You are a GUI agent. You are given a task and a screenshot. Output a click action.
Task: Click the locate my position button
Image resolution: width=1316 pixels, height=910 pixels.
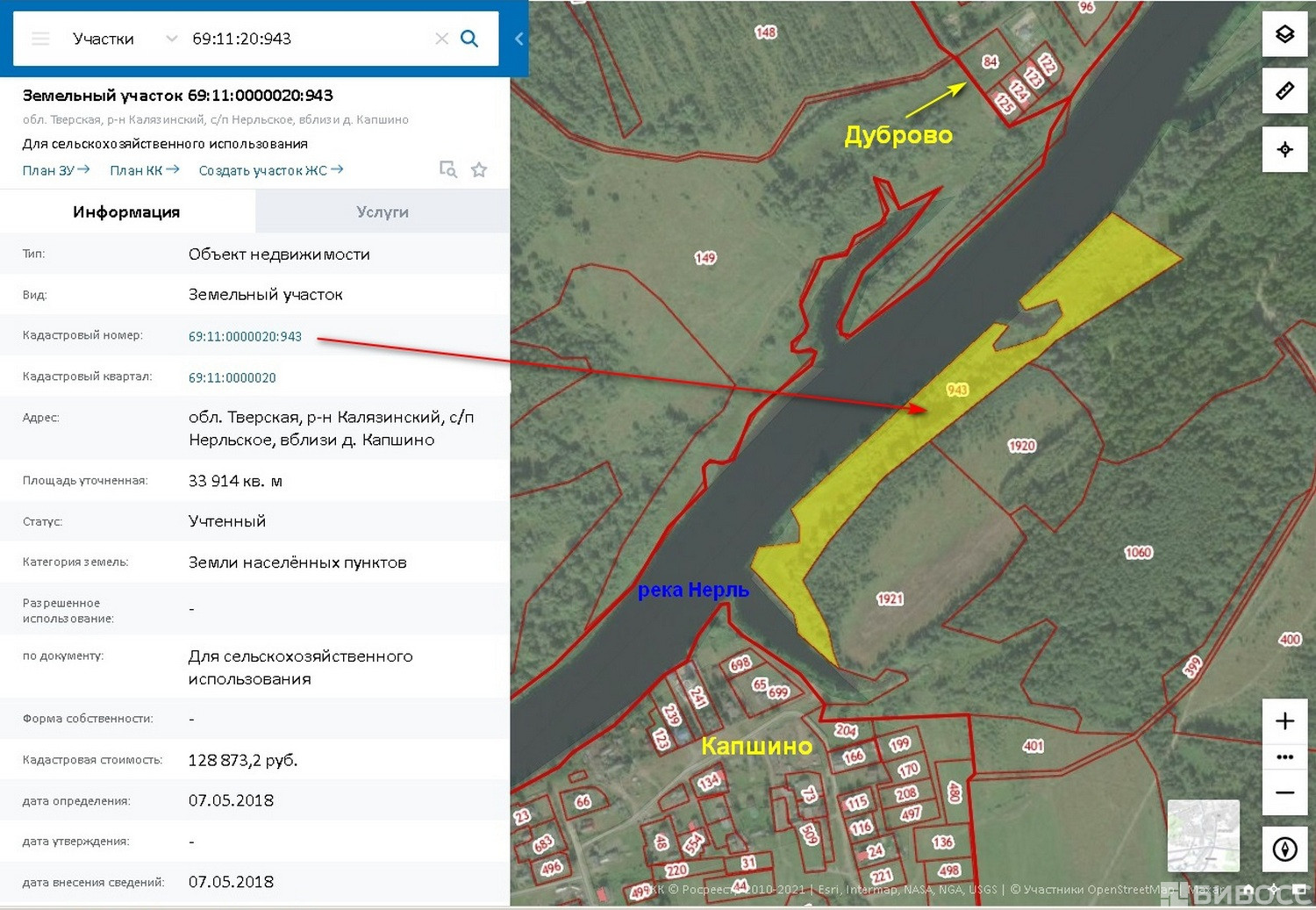tap(1285, 149)
